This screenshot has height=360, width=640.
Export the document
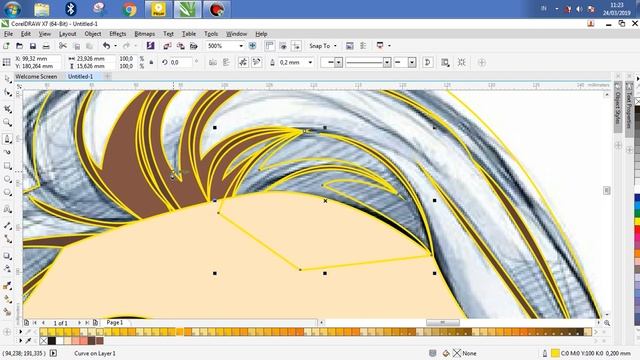(x=180, y=46)
